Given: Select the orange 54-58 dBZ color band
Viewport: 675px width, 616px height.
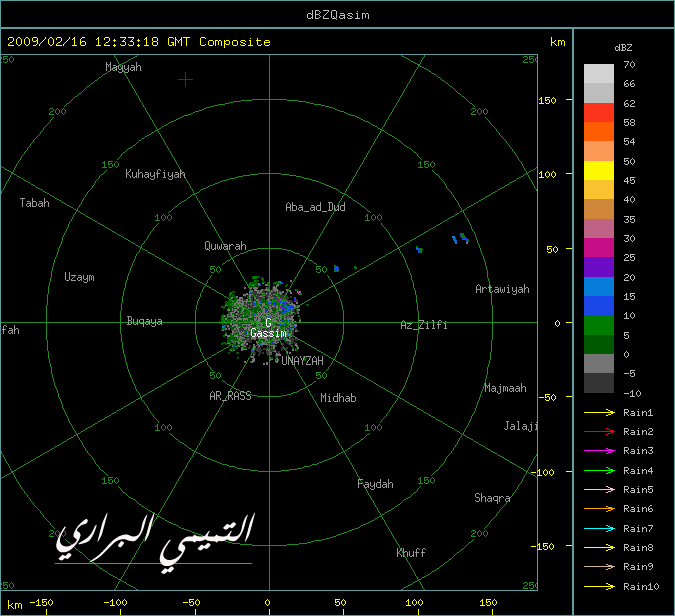Looking at the screenshot, I should 599,132.
